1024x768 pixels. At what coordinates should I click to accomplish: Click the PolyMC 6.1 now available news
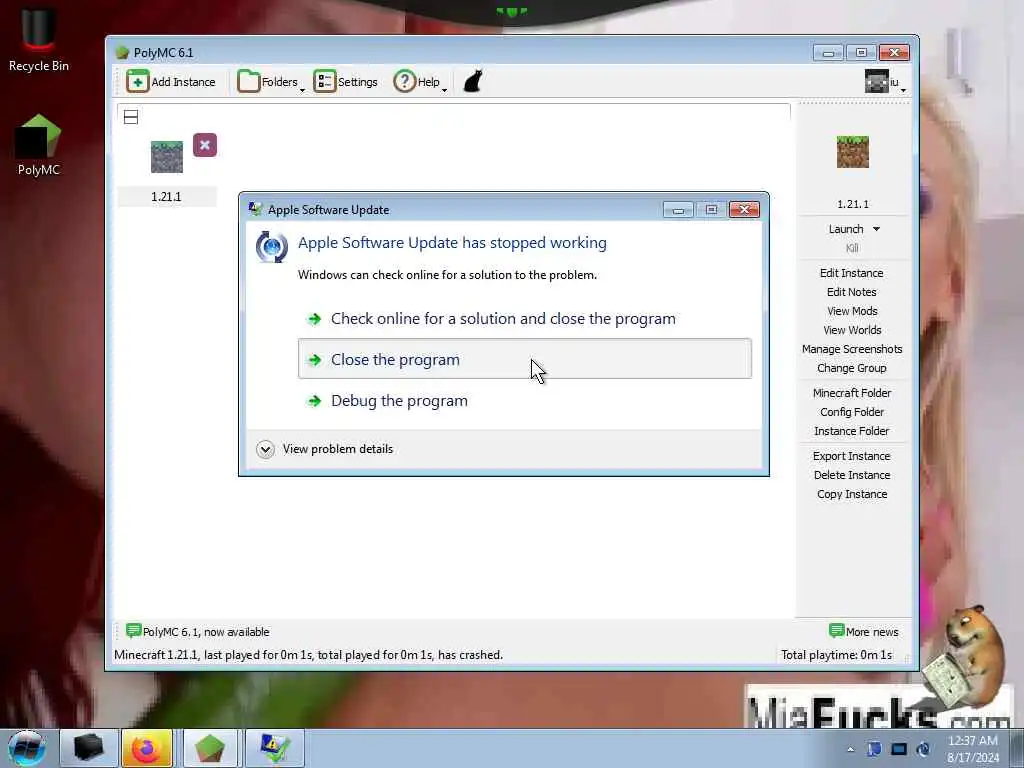[198, 632]
